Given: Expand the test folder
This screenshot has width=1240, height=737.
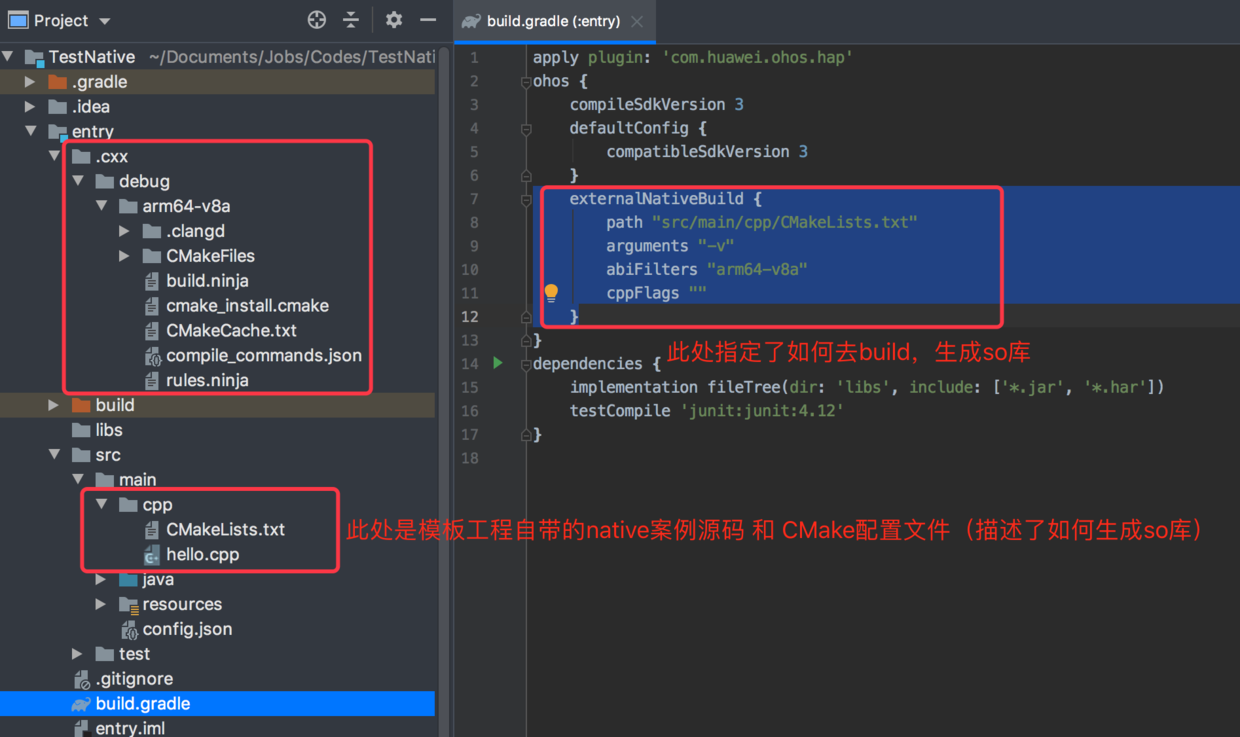Looking at the screenshot, I should point(78,654).
